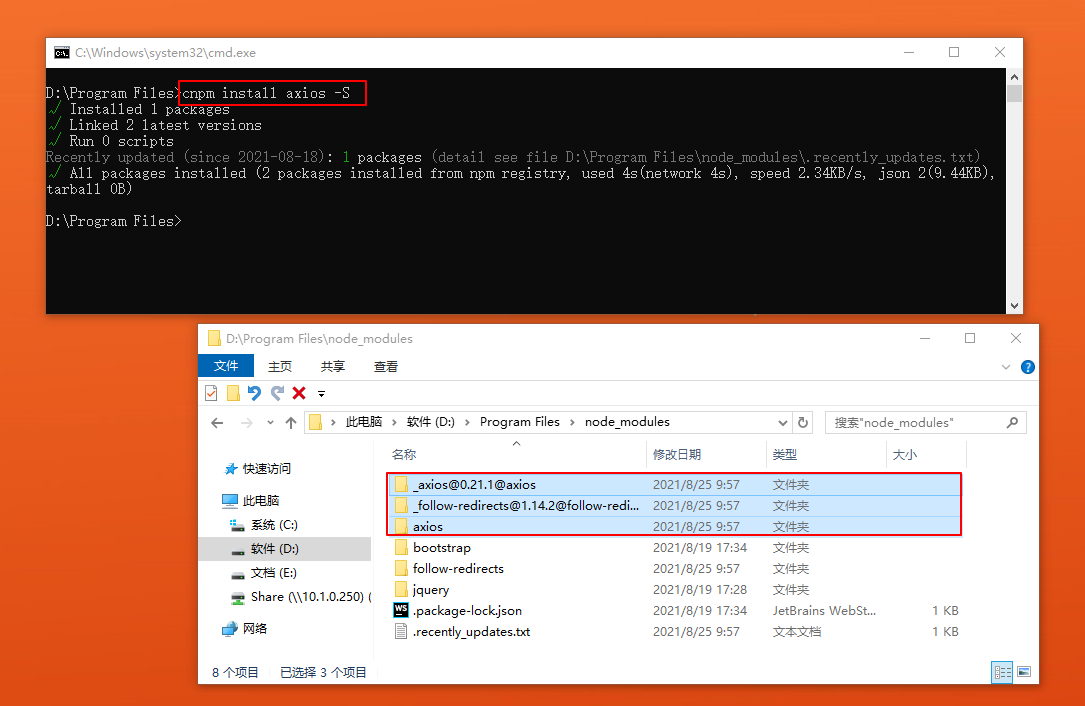Click the Redo arrow in Explorer toolbar
This screenshot has height=706, width=1085.
(277, 393)
